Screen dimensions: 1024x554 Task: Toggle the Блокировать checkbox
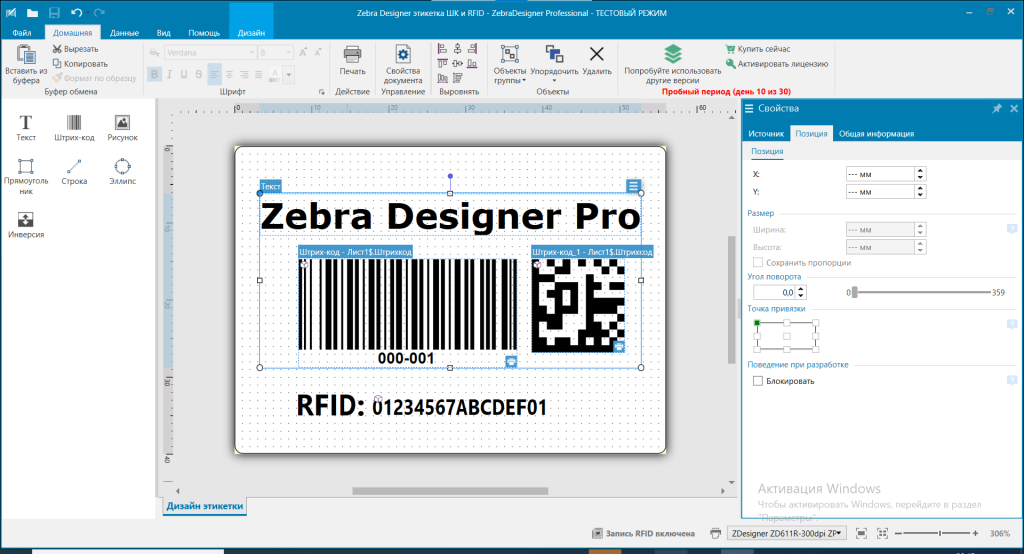pos(758,381)
